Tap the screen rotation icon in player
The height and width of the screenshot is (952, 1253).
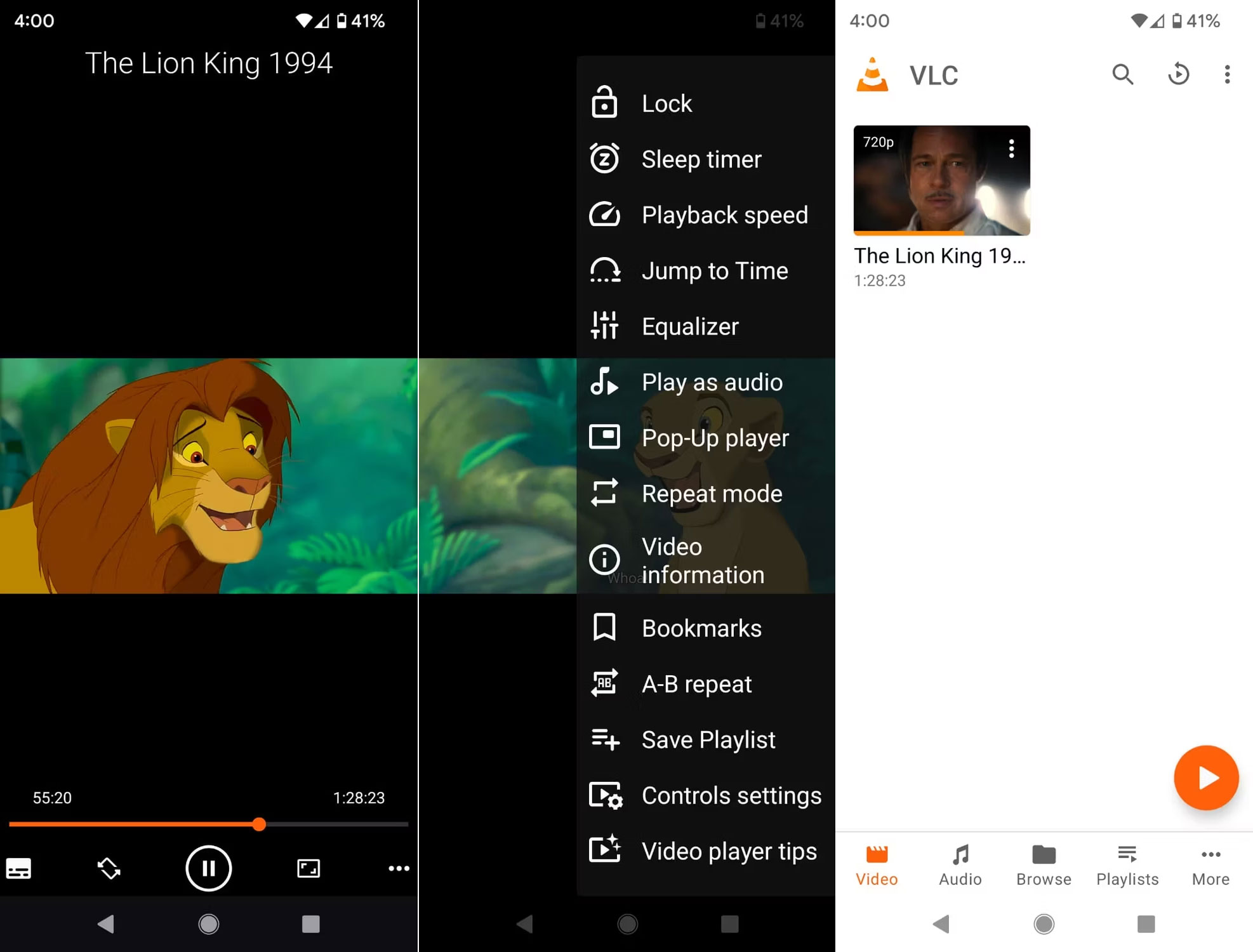point(109,868)
